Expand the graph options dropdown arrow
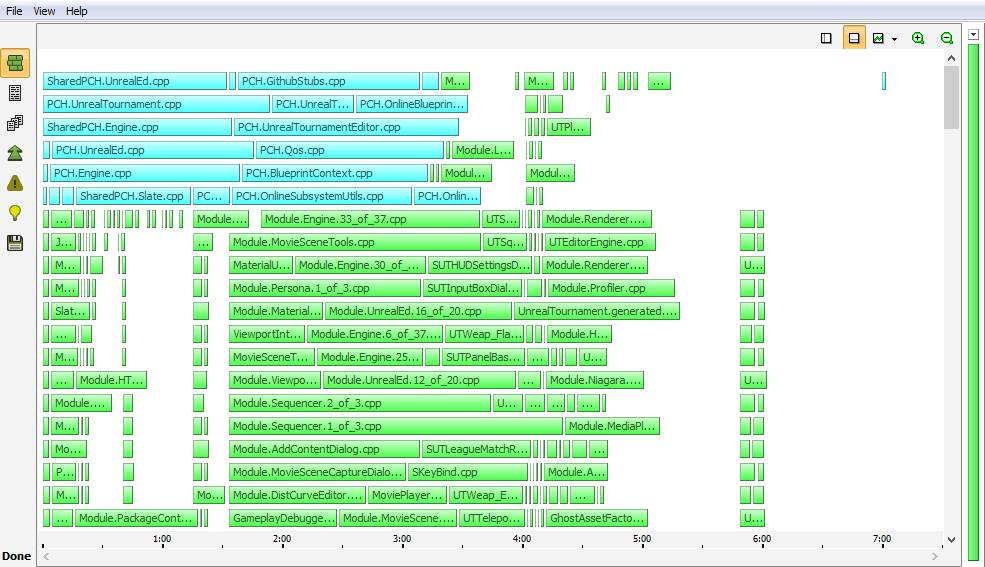985x567 pixels. [894, 39]
